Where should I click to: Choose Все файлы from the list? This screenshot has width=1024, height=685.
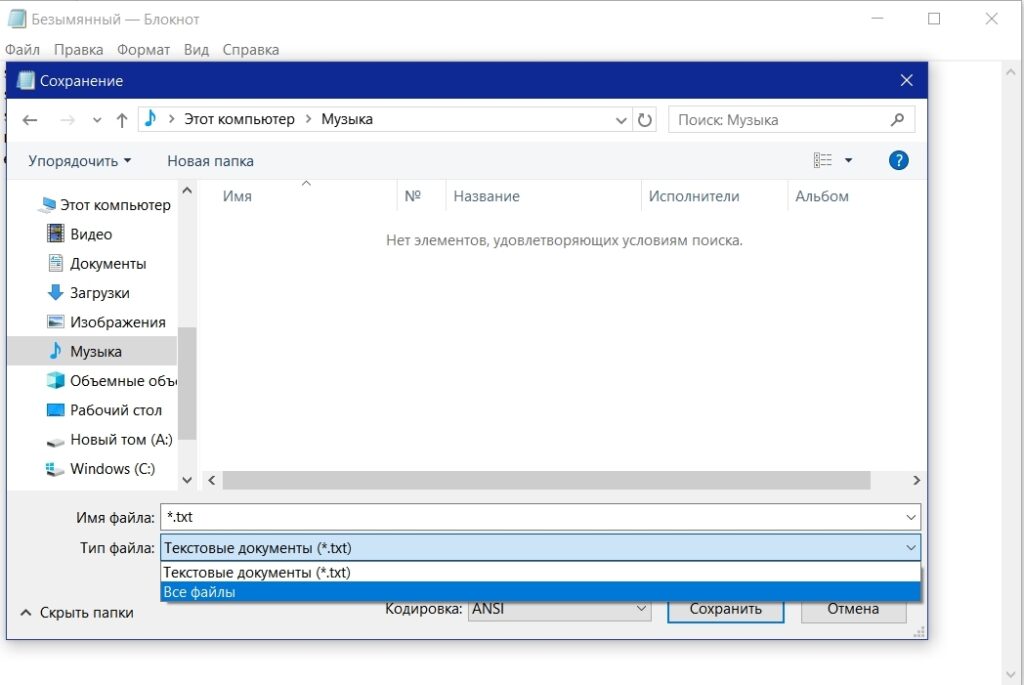[540, 592]
